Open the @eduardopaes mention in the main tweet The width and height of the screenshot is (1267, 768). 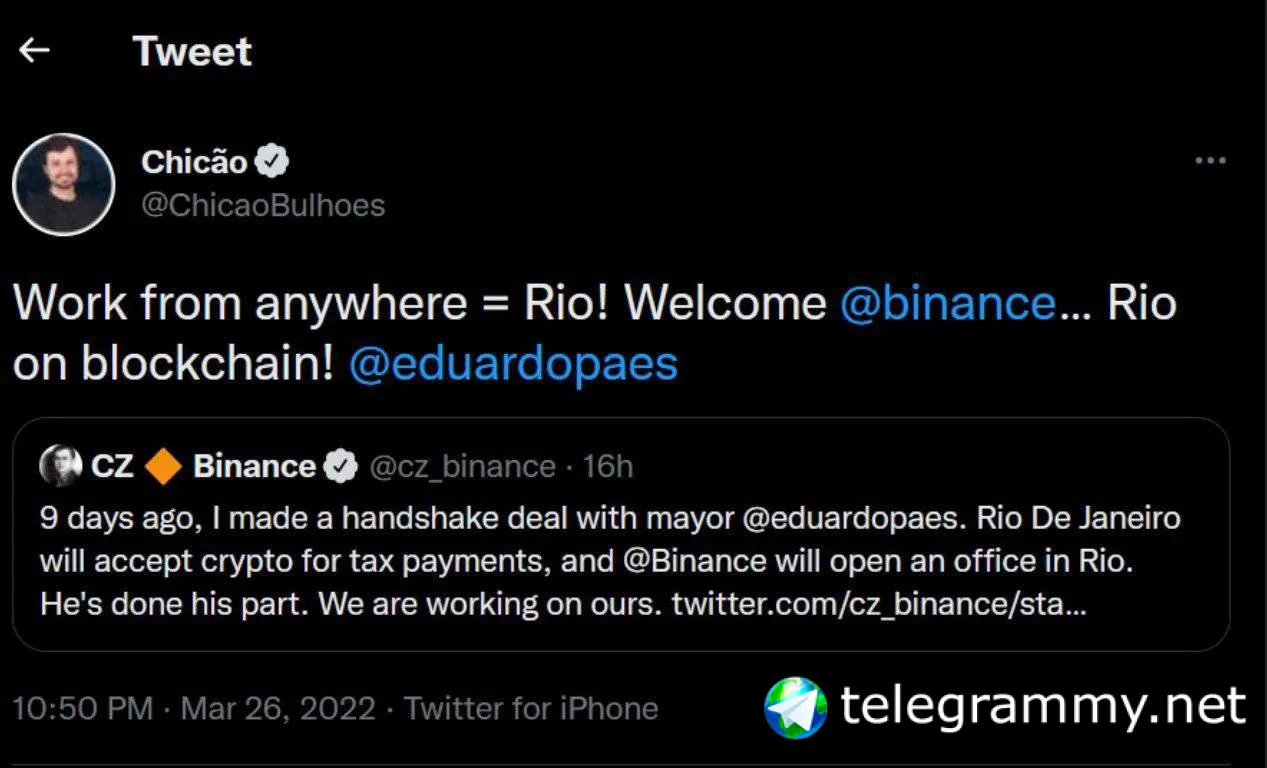pyautogui.click(x=513, y=365)
